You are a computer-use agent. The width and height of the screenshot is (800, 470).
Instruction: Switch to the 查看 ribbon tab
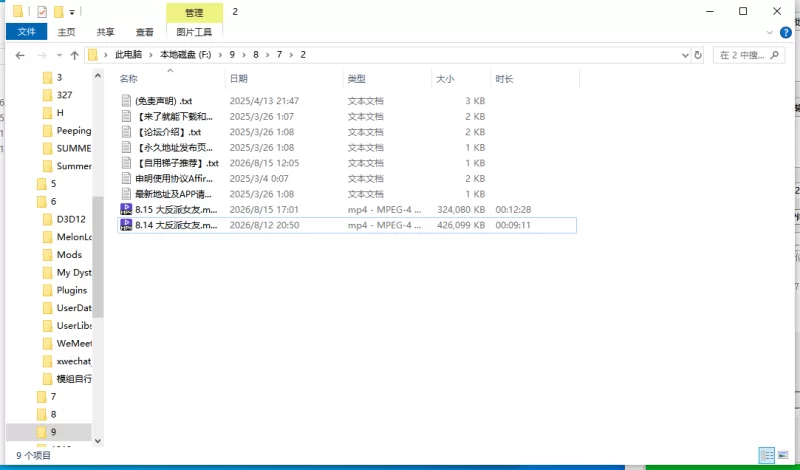point(144,32)
